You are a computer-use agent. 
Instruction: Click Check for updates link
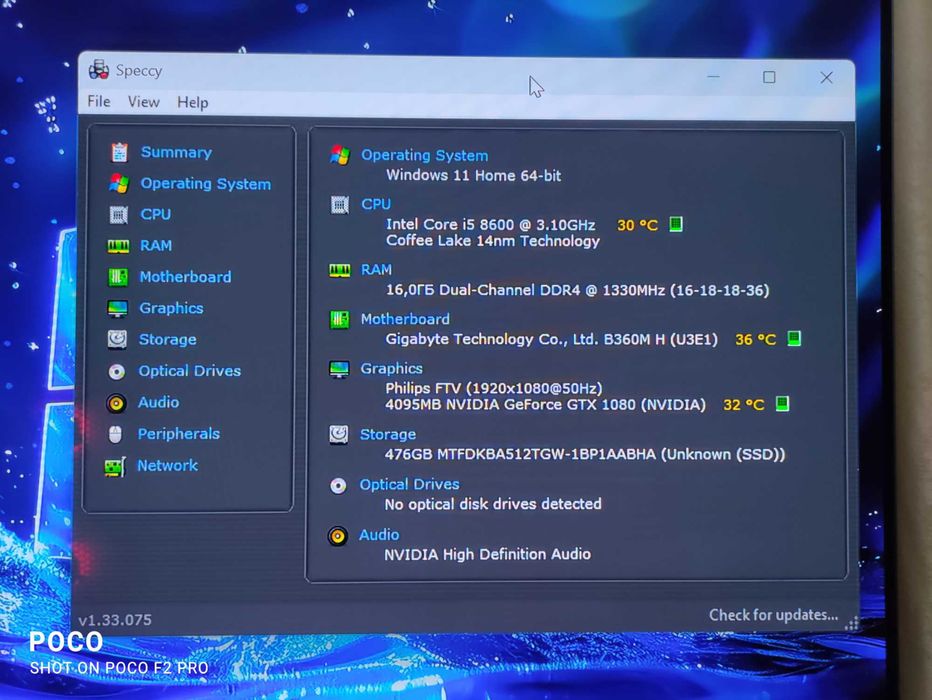773,615
